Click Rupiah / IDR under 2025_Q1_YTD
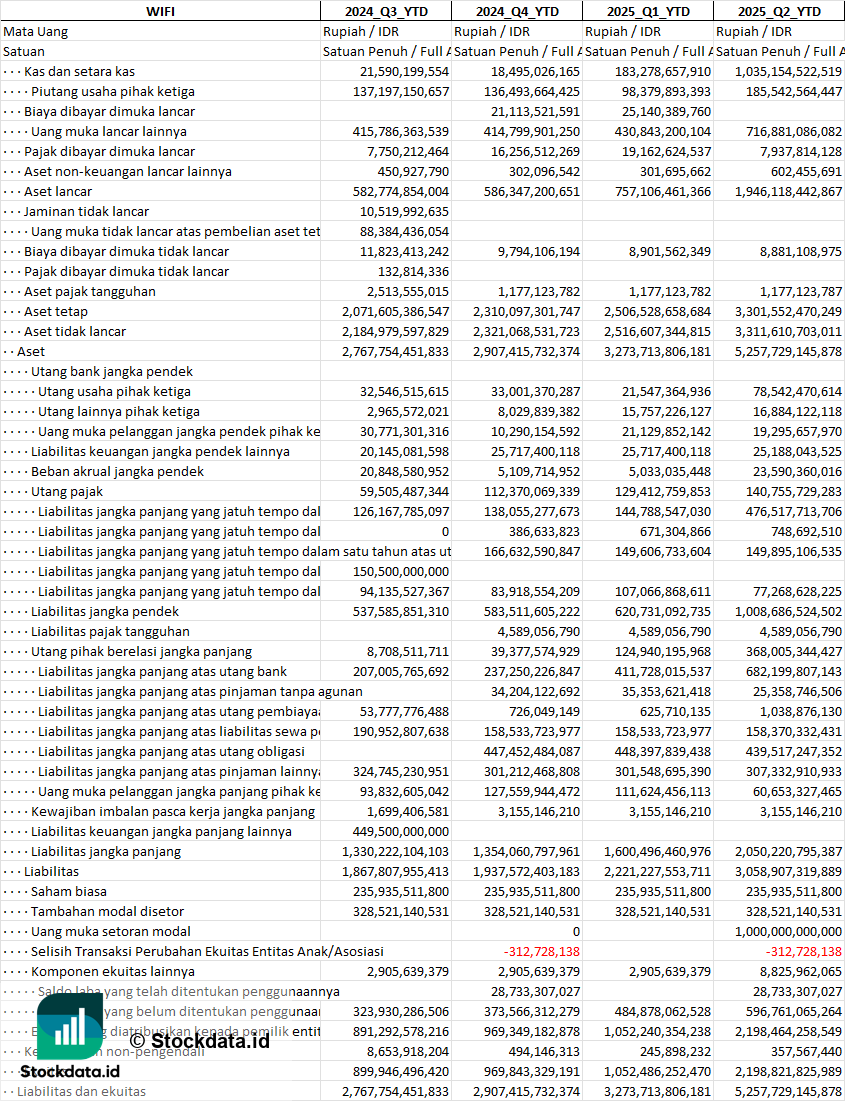Viewport: 845px width, 1101px height. click(624, 32)
